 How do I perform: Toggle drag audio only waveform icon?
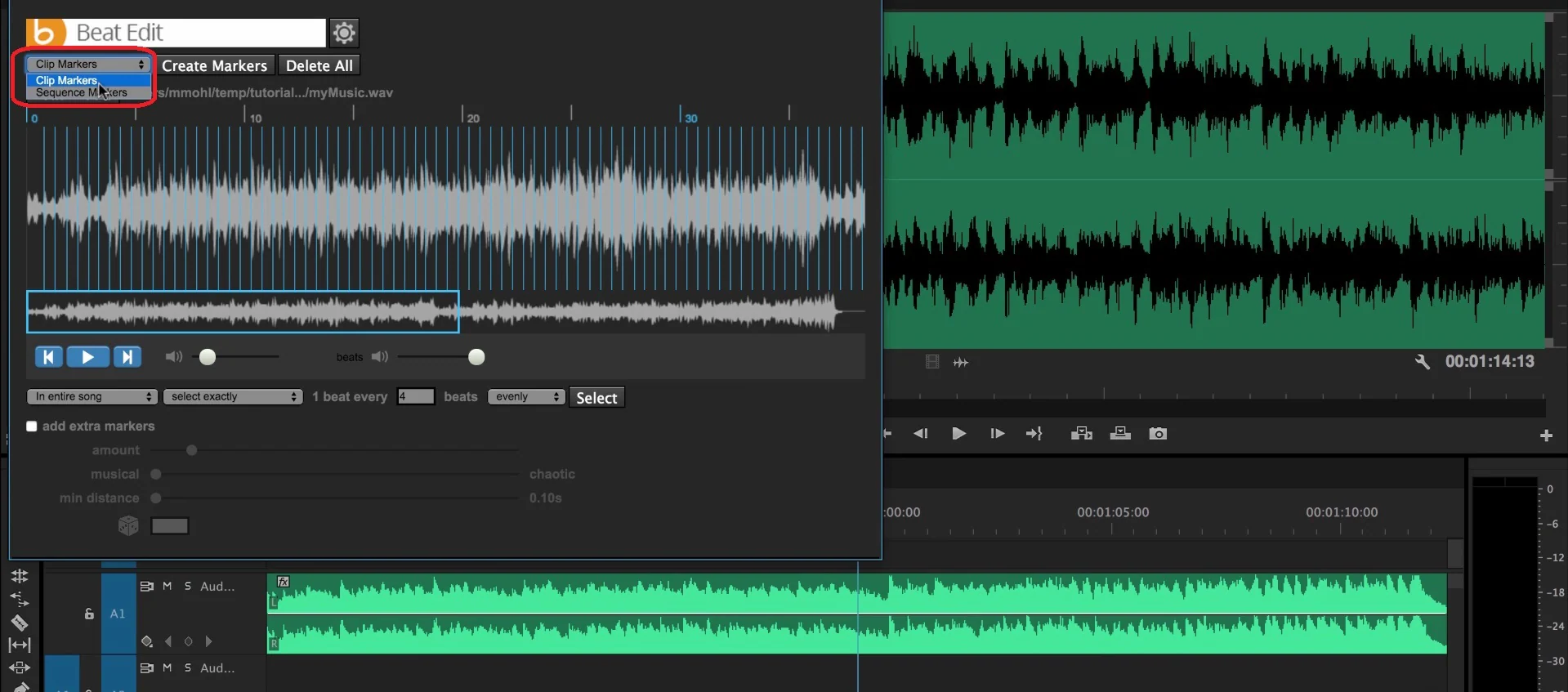pyautogui.click(x=961, y=362)
